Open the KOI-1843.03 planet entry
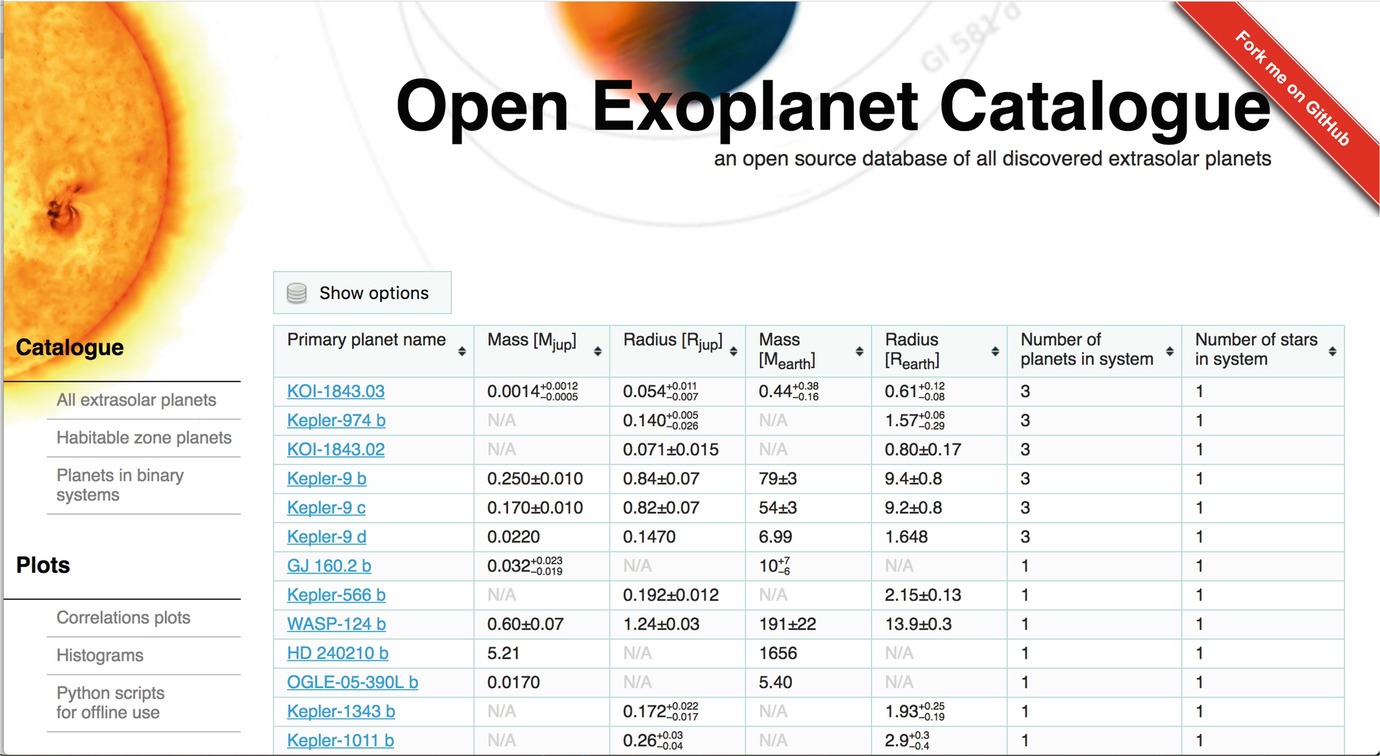Viewport: 1380px width, 756px height. (x=335, y=391)
